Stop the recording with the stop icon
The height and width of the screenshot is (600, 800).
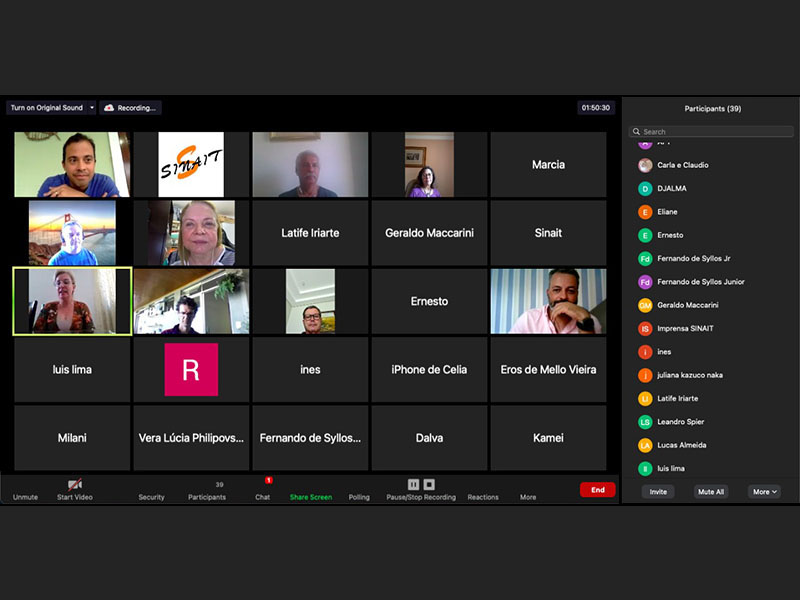pyautogui.click(x=429, y=484)
